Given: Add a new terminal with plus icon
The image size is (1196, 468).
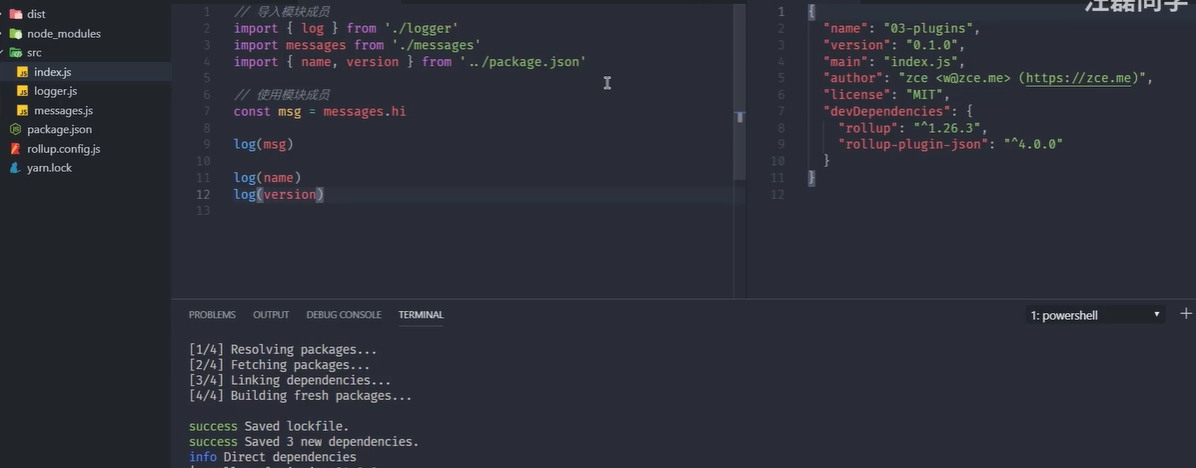Looking at the screenshot, I should point(1186,314).
